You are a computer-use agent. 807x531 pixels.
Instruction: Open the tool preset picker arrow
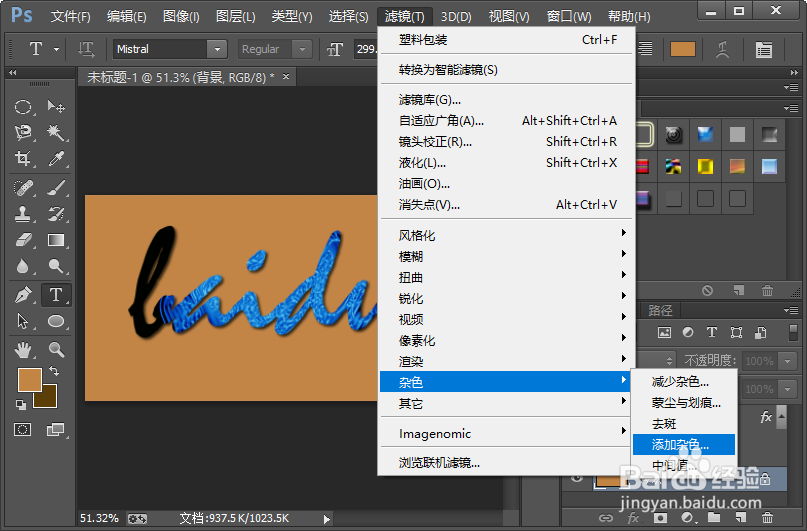click(57, 49)
